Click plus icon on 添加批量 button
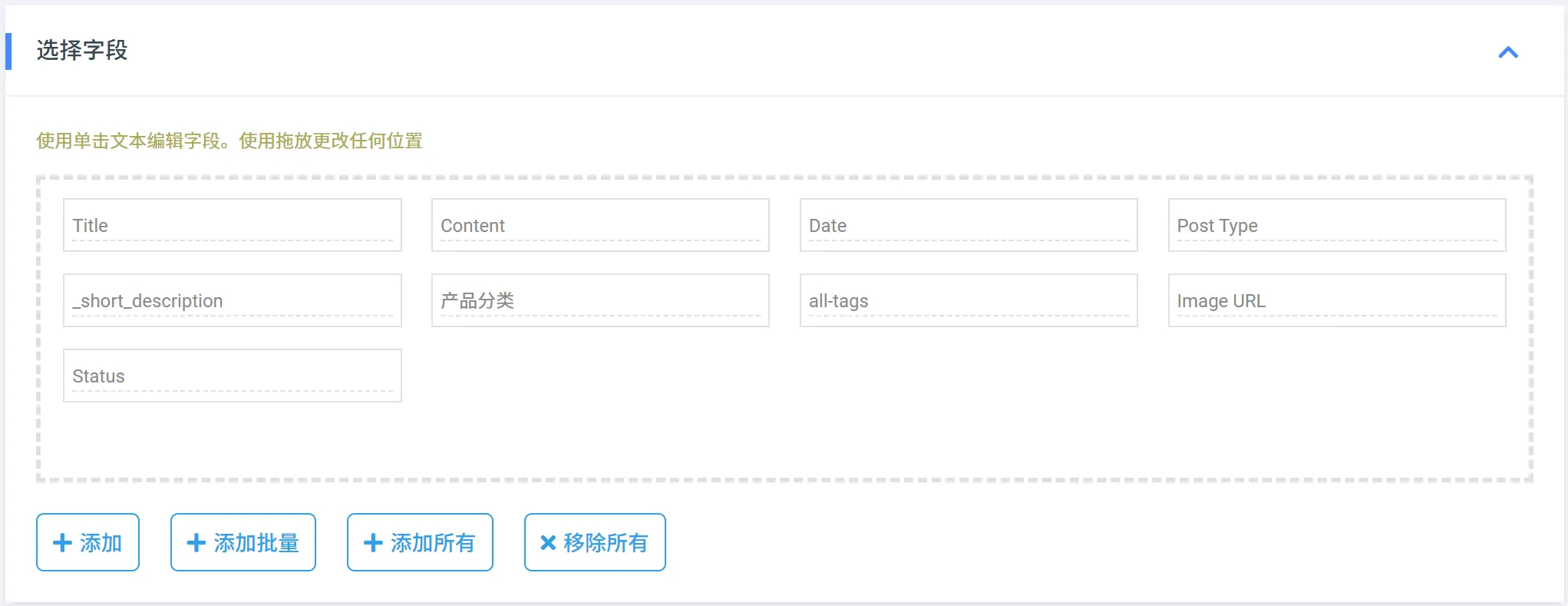 click(196, 543)
